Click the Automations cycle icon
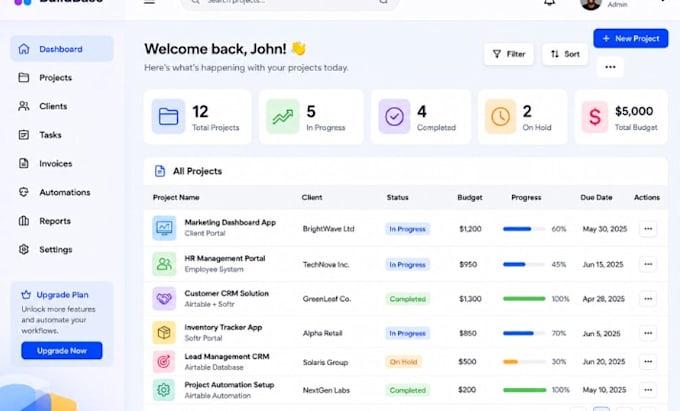Screen dimensions: 680x411 coord(24,192)
